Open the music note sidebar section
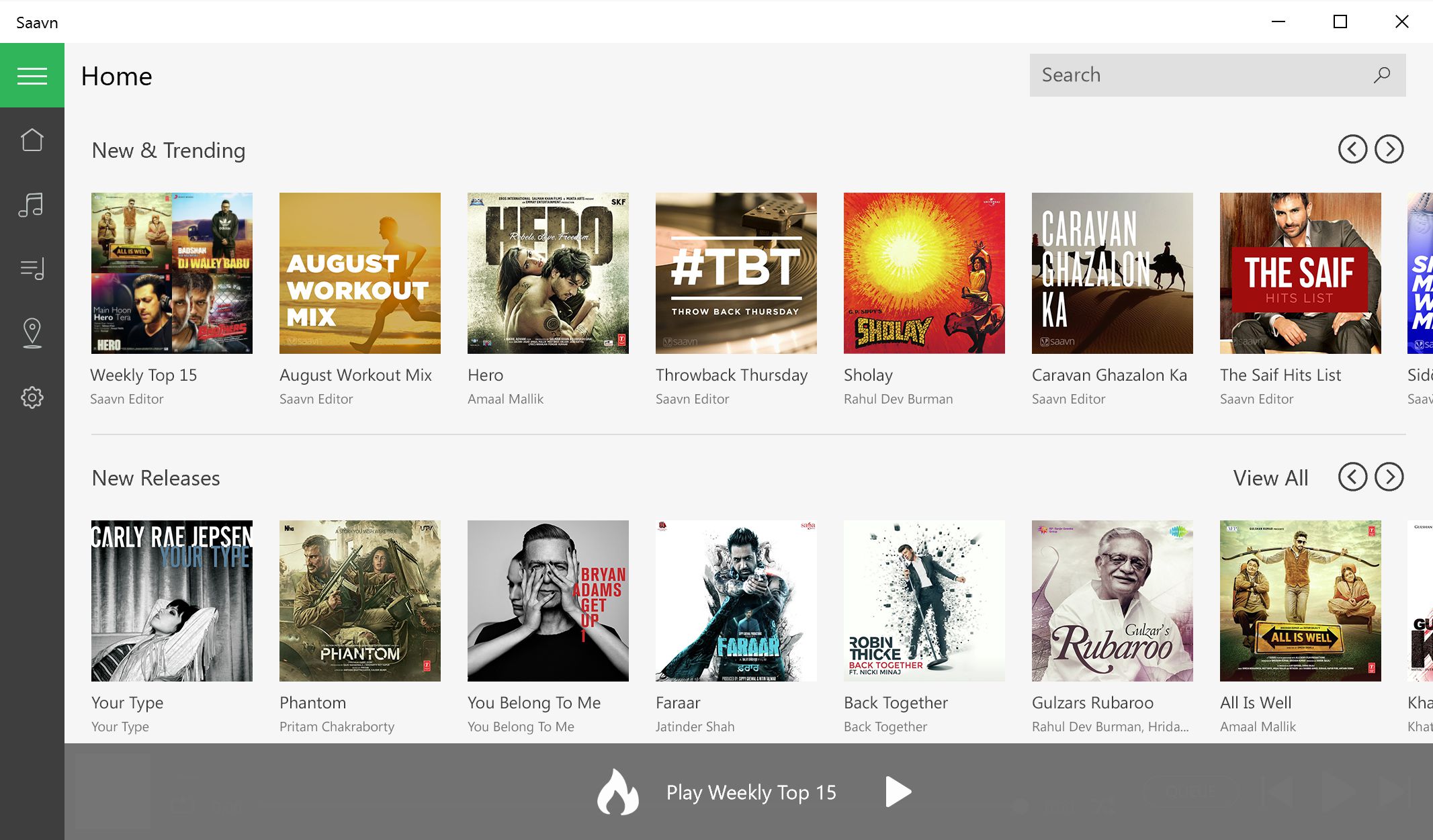This screenshot has width=1433, height=840. pos(32,205)
